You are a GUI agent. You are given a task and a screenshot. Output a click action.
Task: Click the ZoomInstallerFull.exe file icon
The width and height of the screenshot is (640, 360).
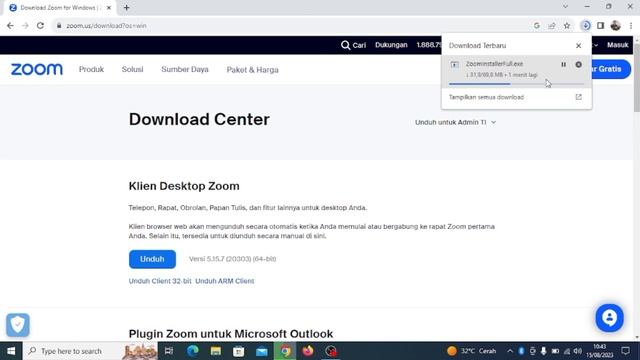[x=454, y=64]
